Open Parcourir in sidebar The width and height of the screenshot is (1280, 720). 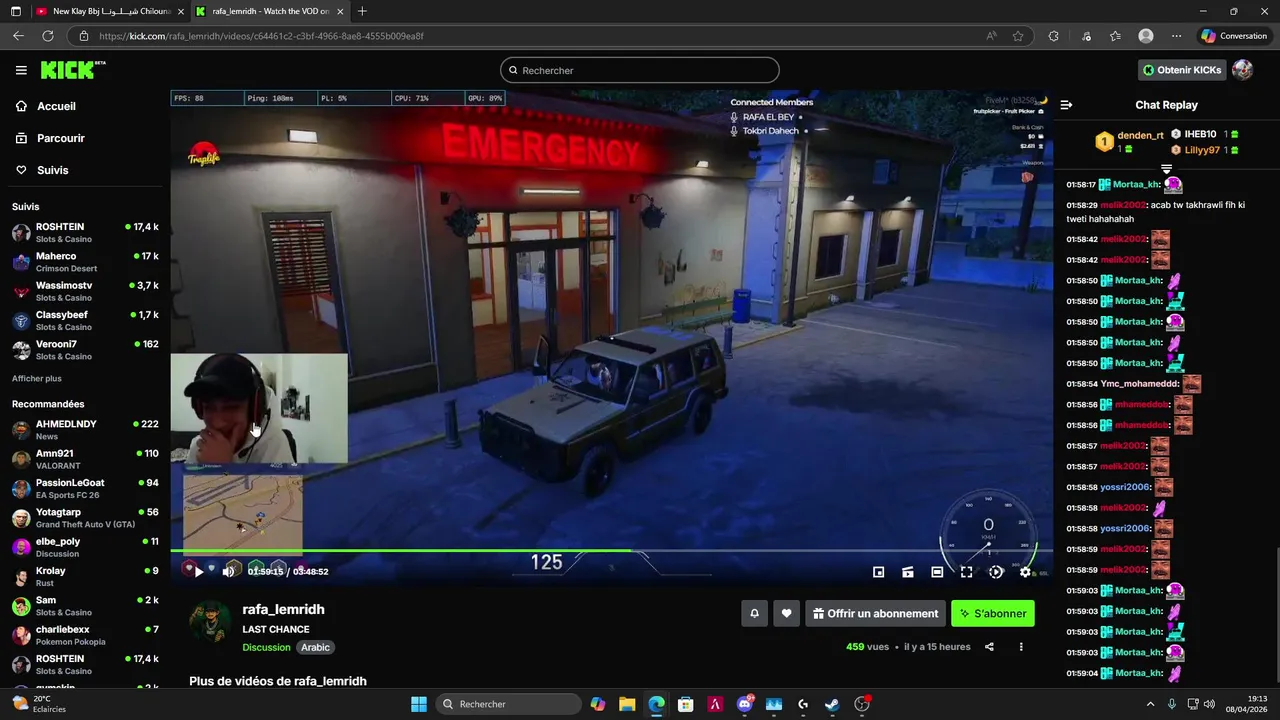[60, 138]
